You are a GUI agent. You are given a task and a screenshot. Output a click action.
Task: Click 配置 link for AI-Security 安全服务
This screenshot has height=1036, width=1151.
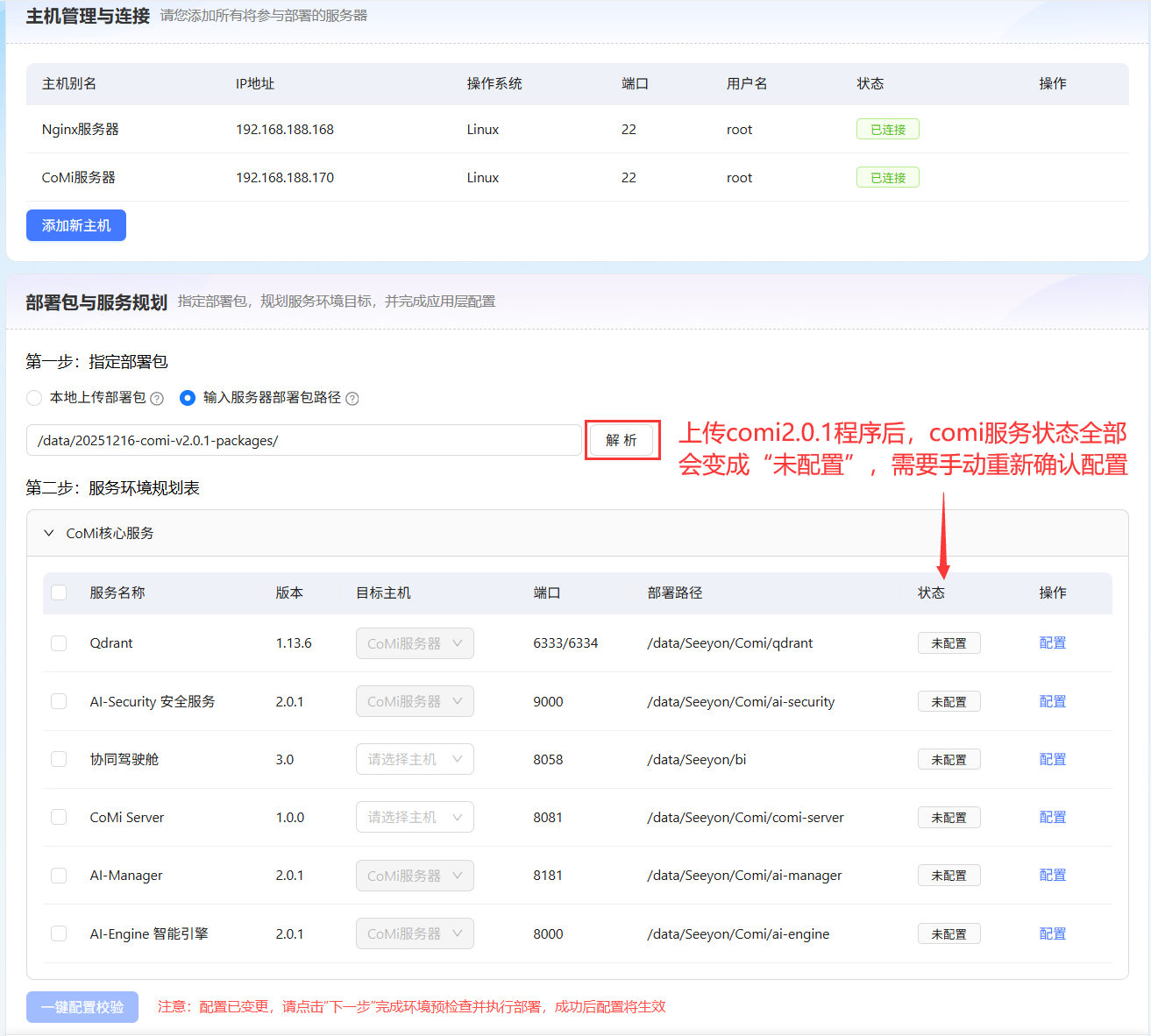1052,701
